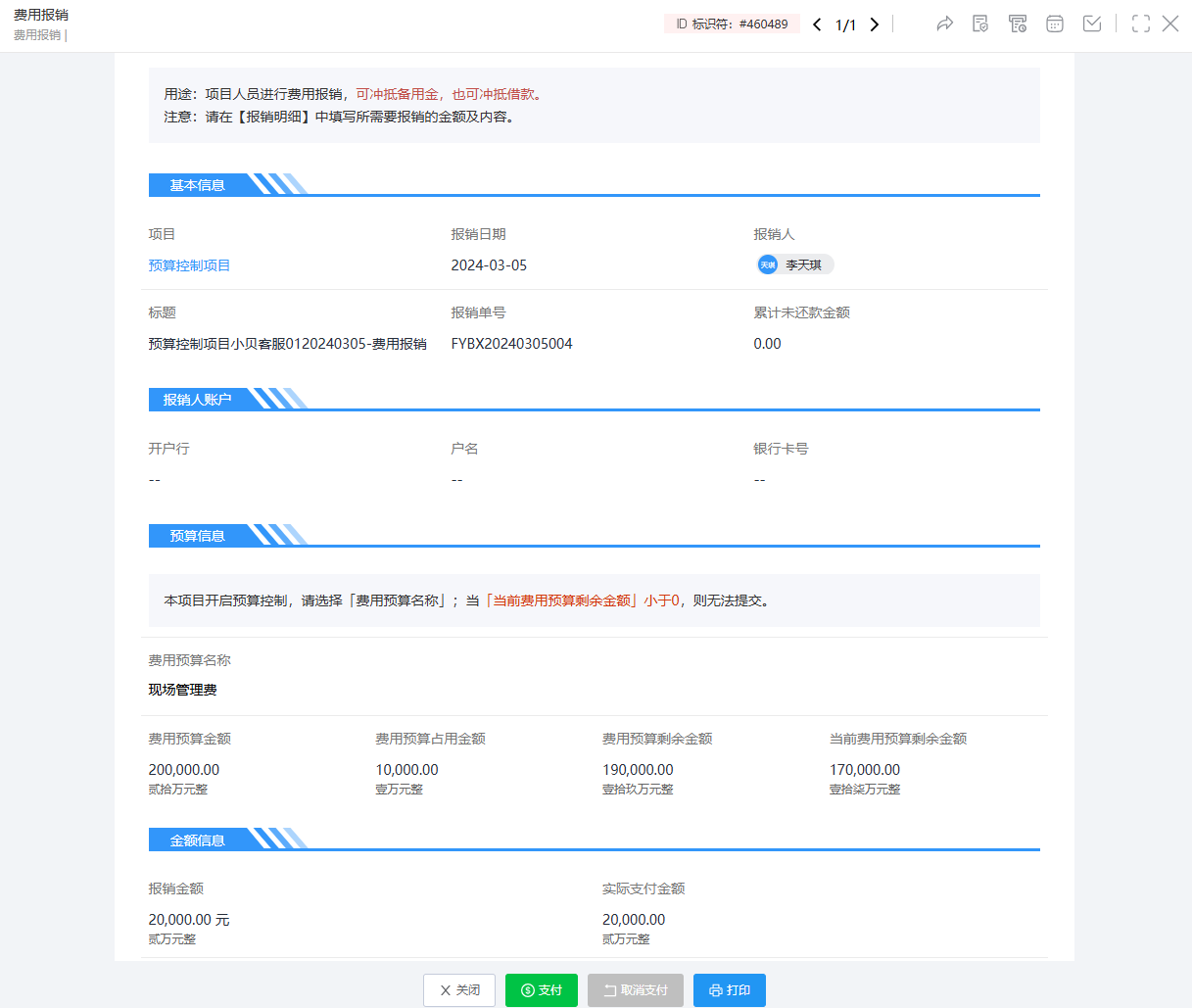The image size is (1192, 1008).
Task: Click the clock history log icon
Action: point(1018,24)
